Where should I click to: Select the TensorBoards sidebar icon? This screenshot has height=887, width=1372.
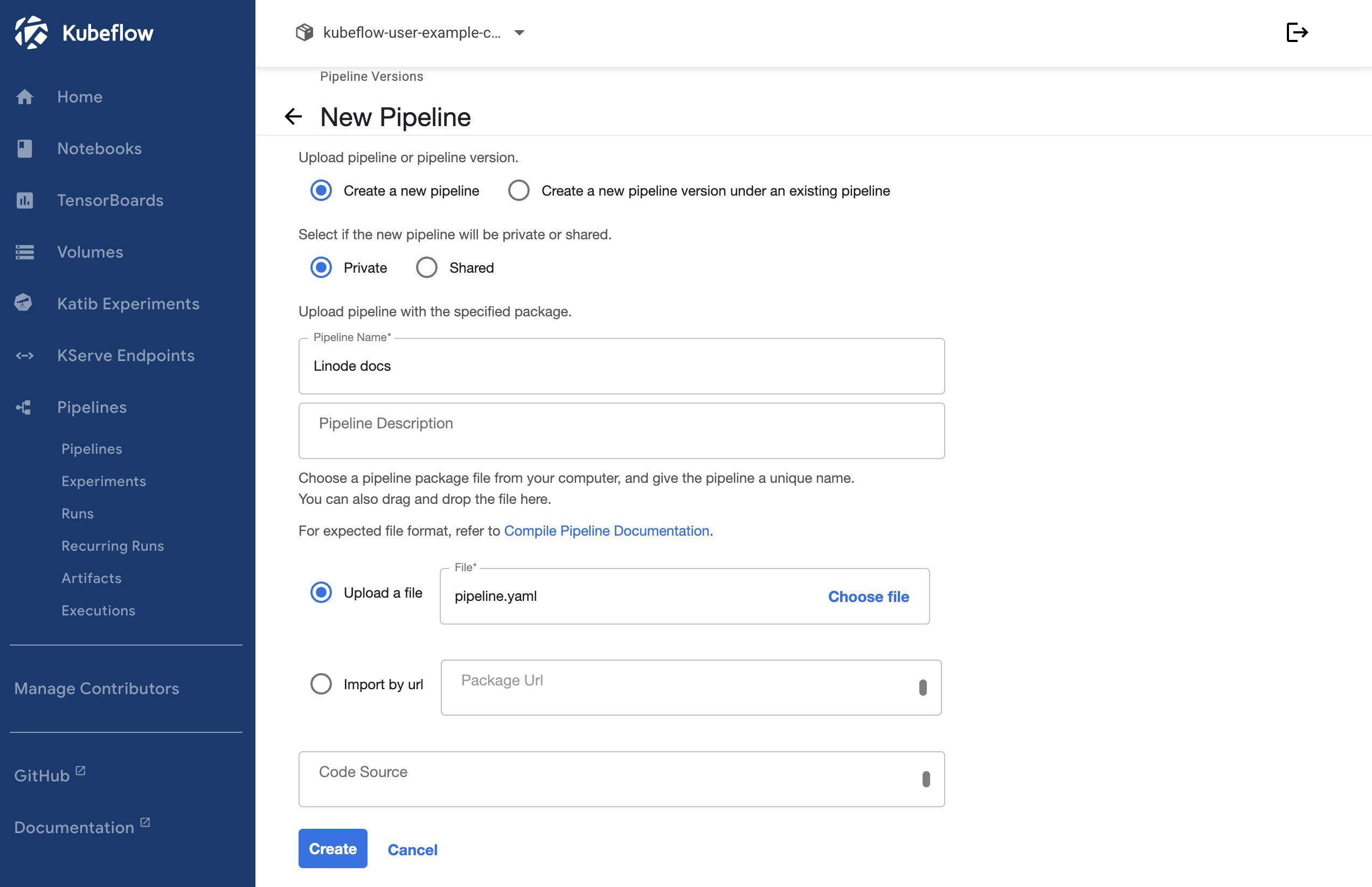tap(25, 200)
